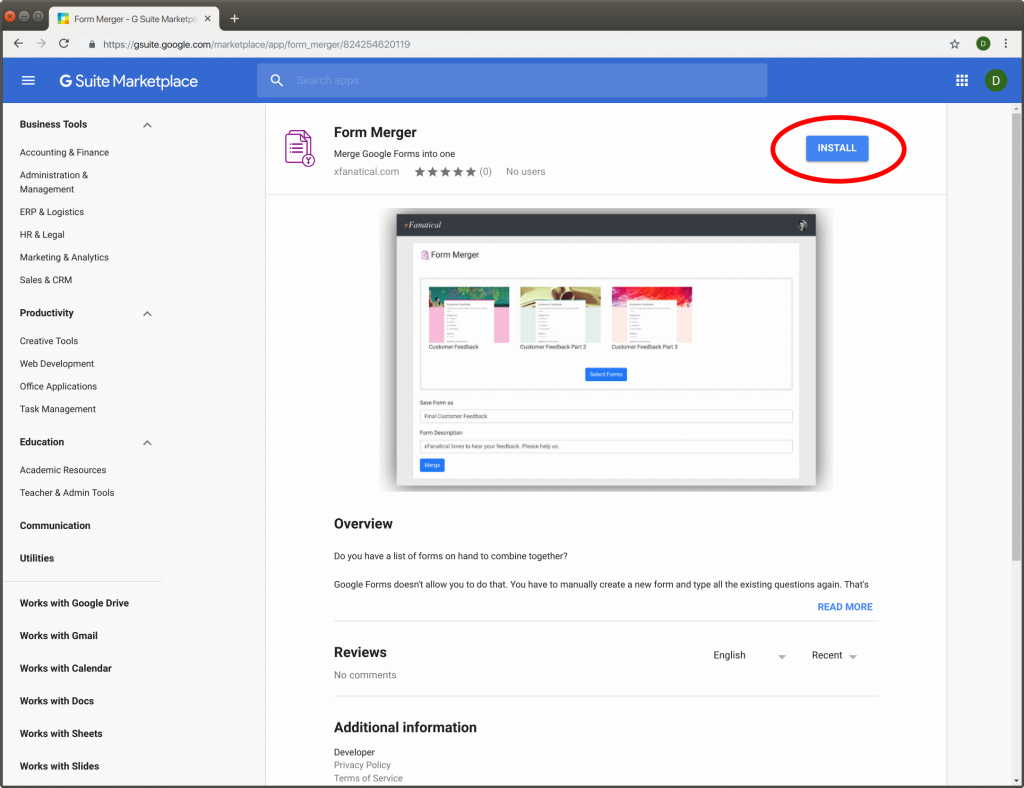Screen dimensions: 1024x788
Task: Filter by Works with Slides
Action: [59, 766]
